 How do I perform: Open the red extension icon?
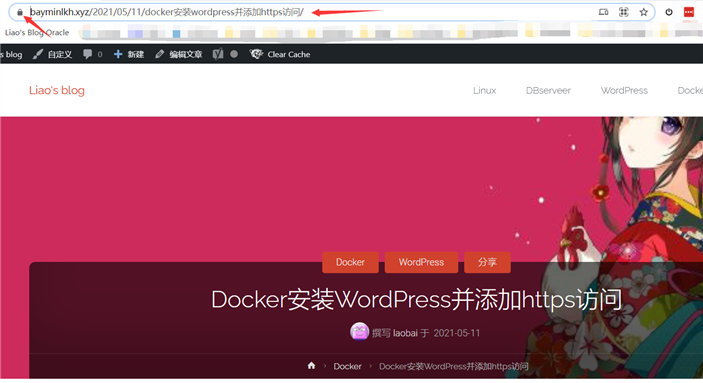point(689,12)
